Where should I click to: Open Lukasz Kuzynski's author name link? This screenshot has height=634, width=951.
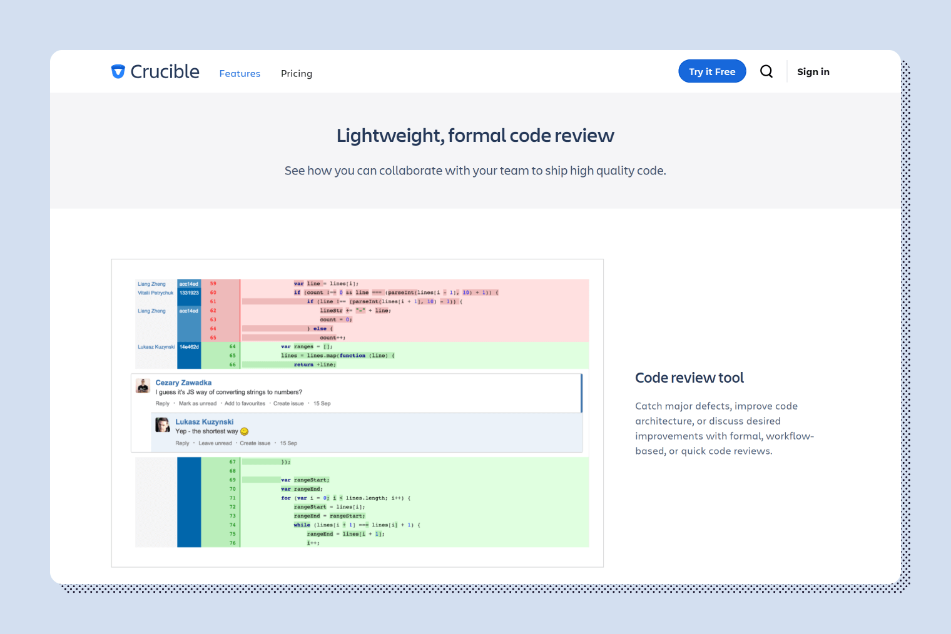pyautogui.click(x=204, y=422)
